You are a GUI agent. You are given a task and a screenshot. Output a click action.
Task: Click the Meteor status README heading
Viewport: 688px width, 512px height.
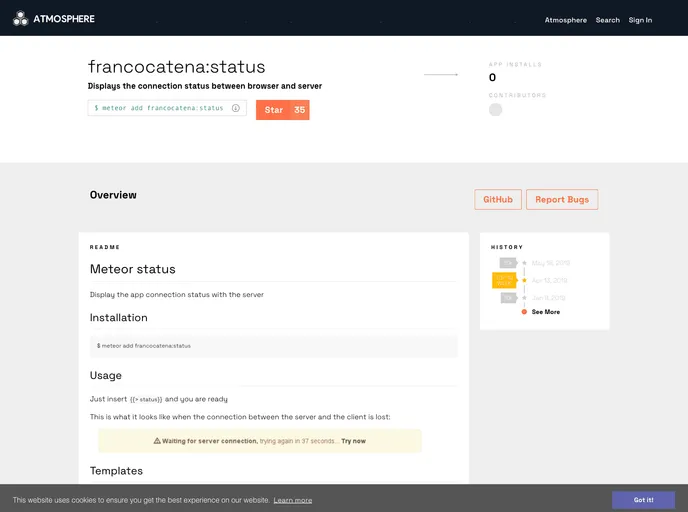133,269
